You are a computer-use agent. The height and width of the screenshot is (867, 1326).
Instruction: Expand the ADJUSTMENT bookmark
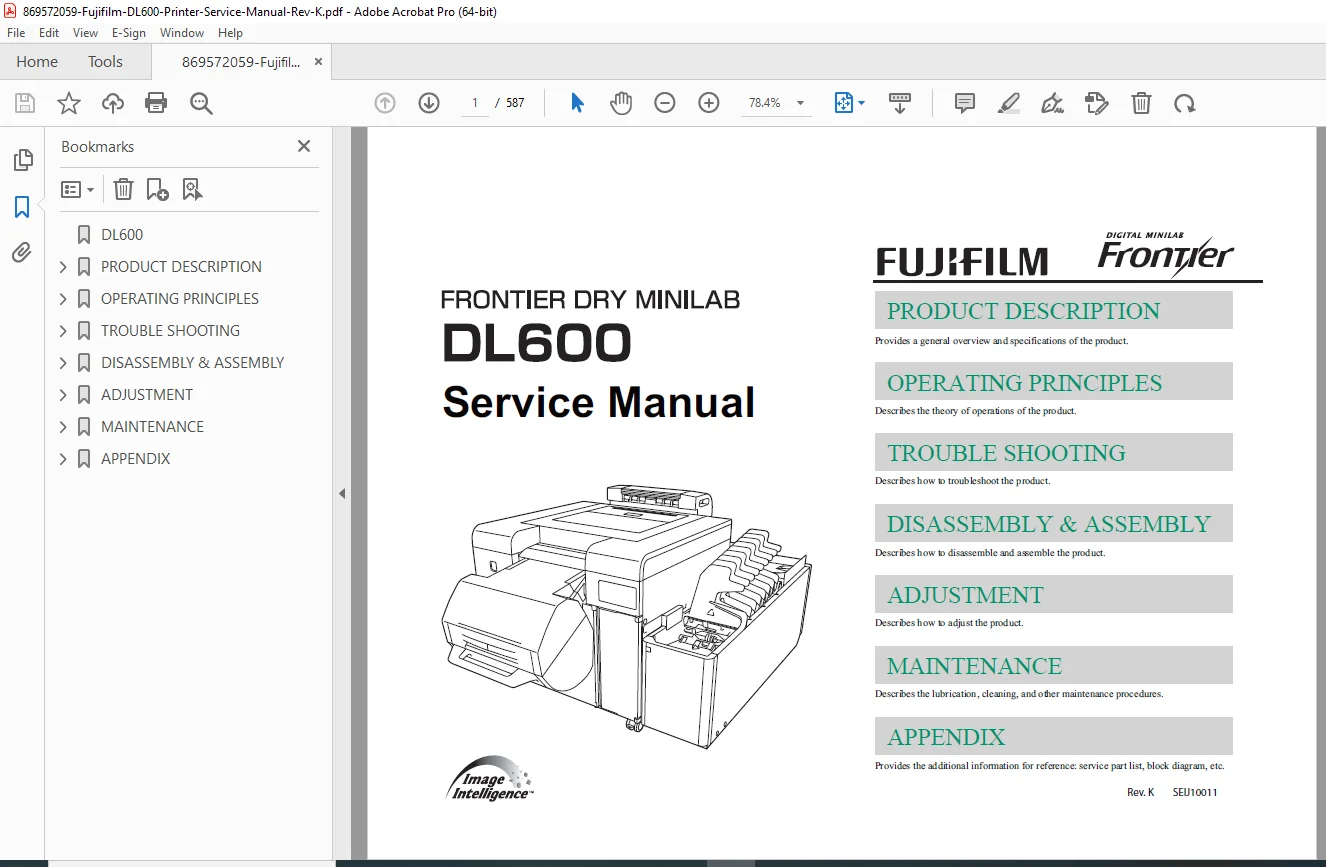coord(63,395)
